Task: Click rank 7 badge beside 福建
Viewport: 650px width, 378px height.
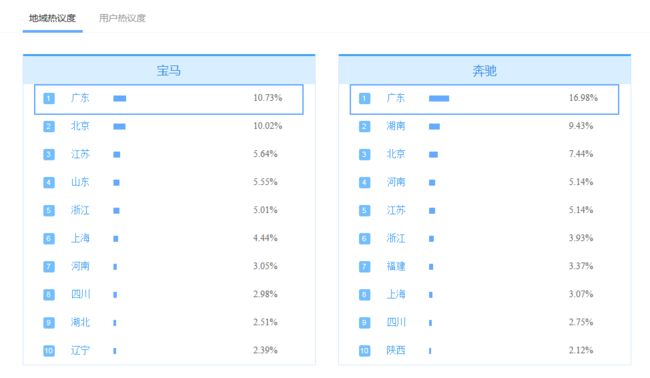Action: (x=364, y=267)
